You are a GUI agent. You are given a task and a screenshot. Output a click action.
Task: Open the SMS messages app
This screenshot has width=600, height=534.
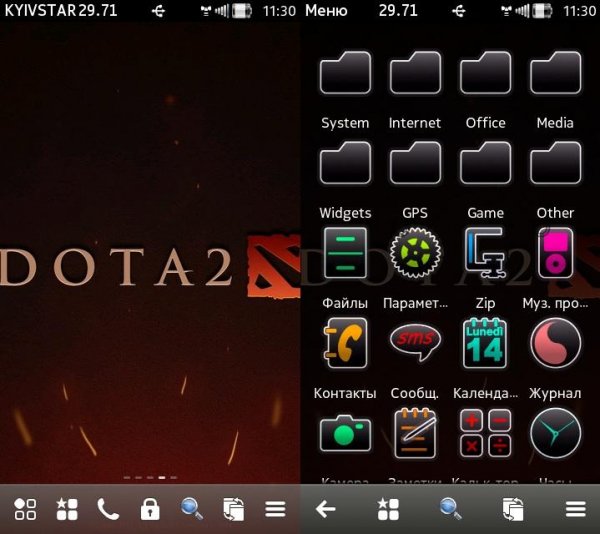coord(415,342)
